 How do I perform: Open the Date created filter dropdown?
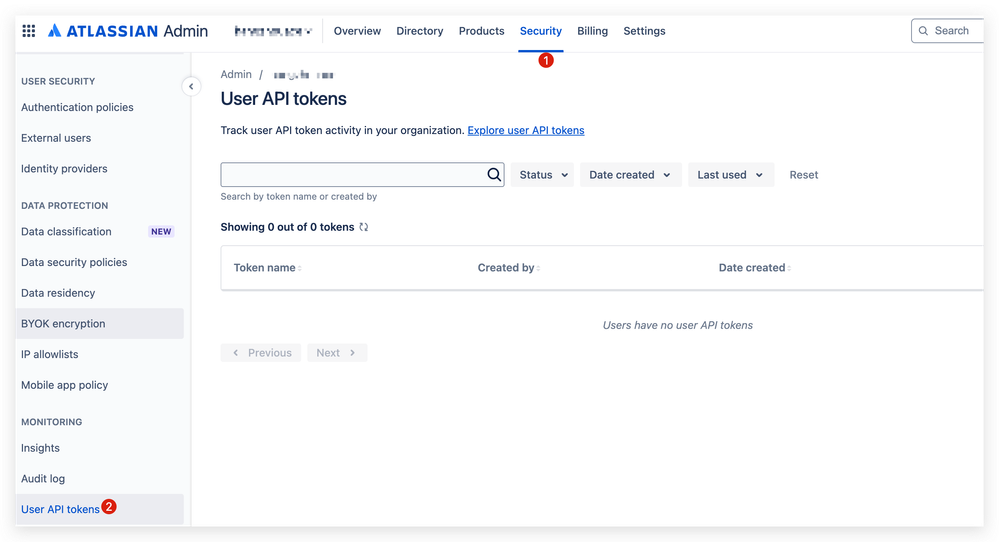point(630,175)
